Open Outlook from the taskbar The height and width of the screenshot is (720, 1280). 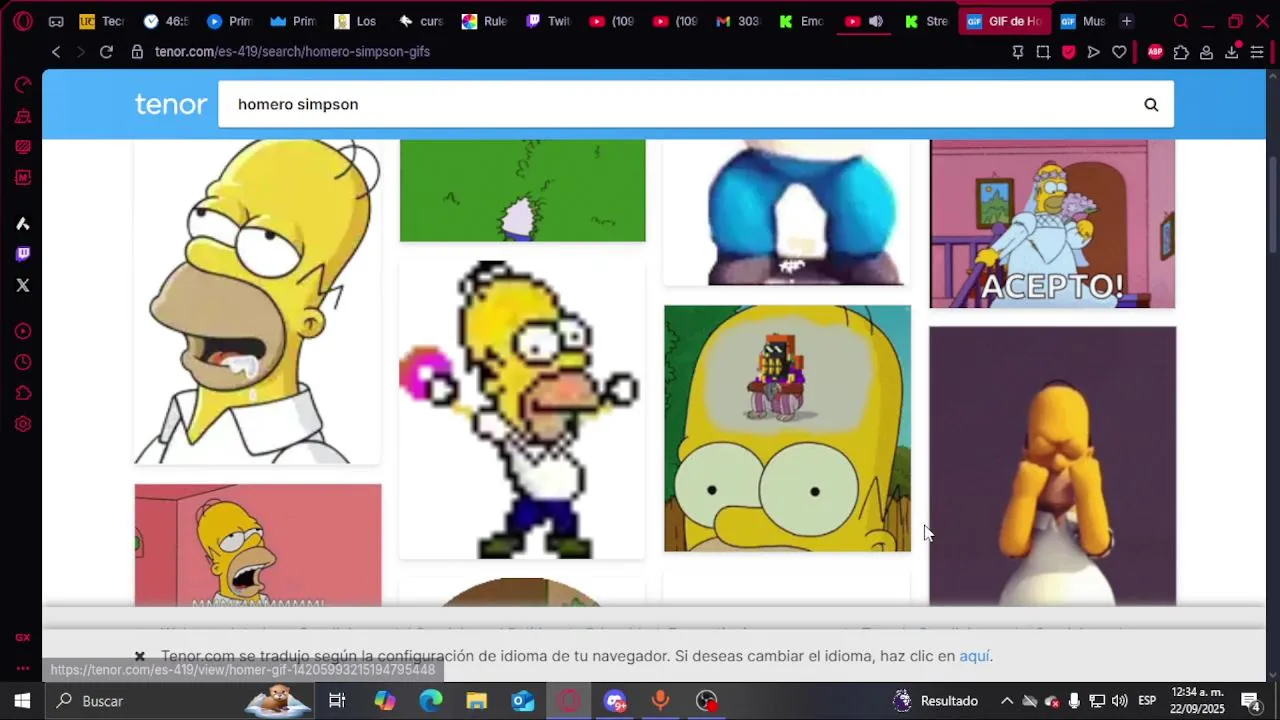point(523,701)
